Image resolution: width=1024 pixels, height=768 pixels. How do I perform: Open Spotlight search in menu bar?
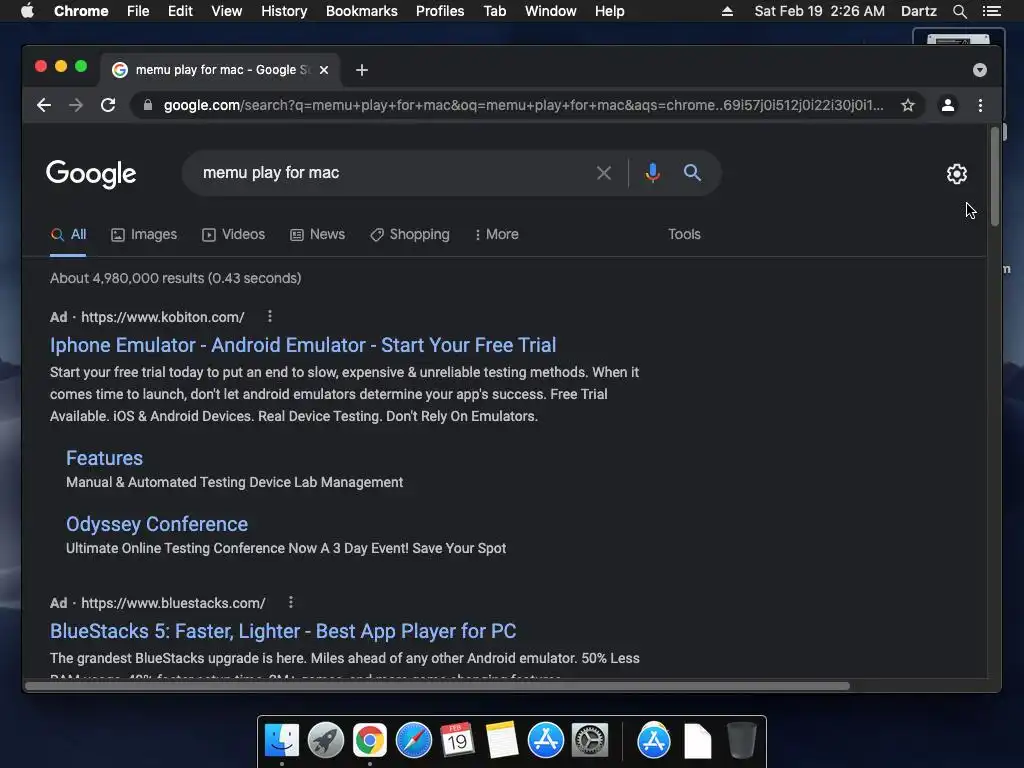(x=959, y=11)
